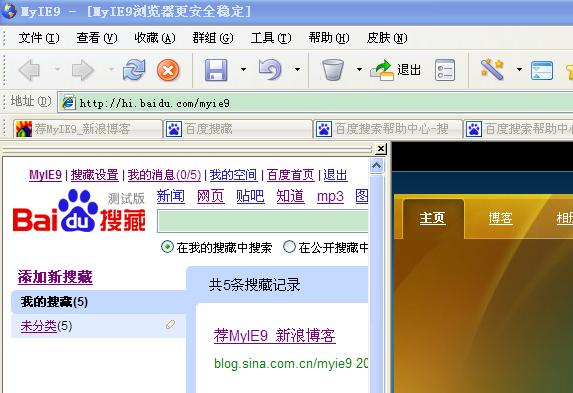
Task: Click the 博客 tab on the blog page
Action: (501, 218)
